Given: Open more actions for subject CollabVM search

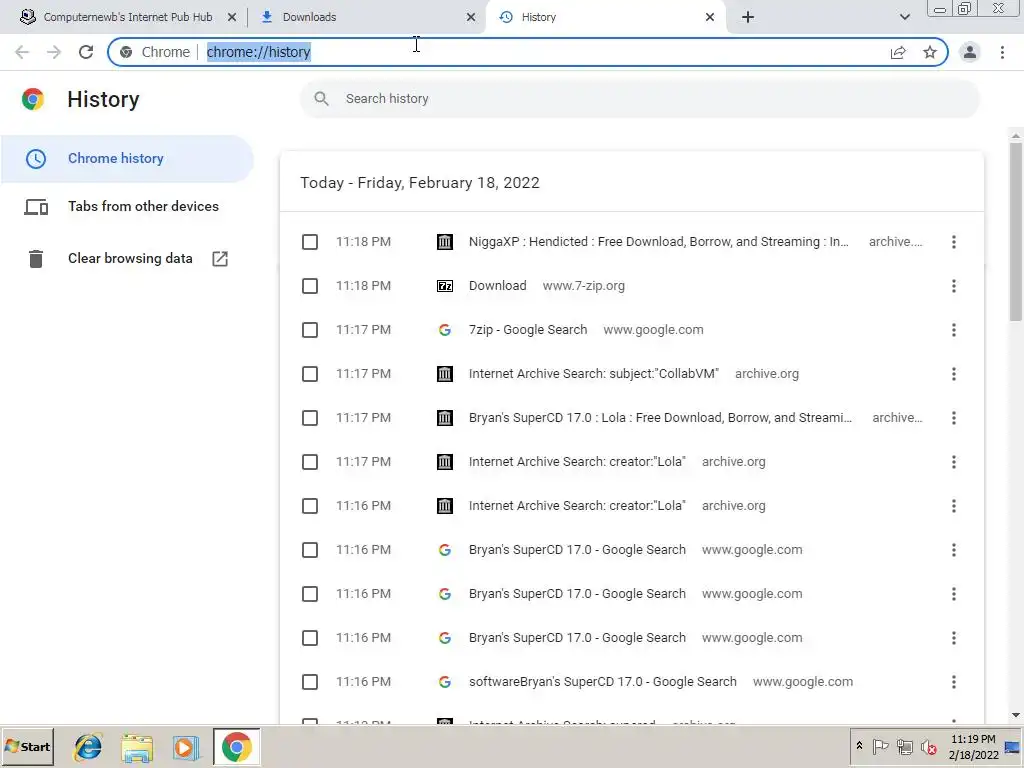Looking at the screenshot, I should click(953, 374).
